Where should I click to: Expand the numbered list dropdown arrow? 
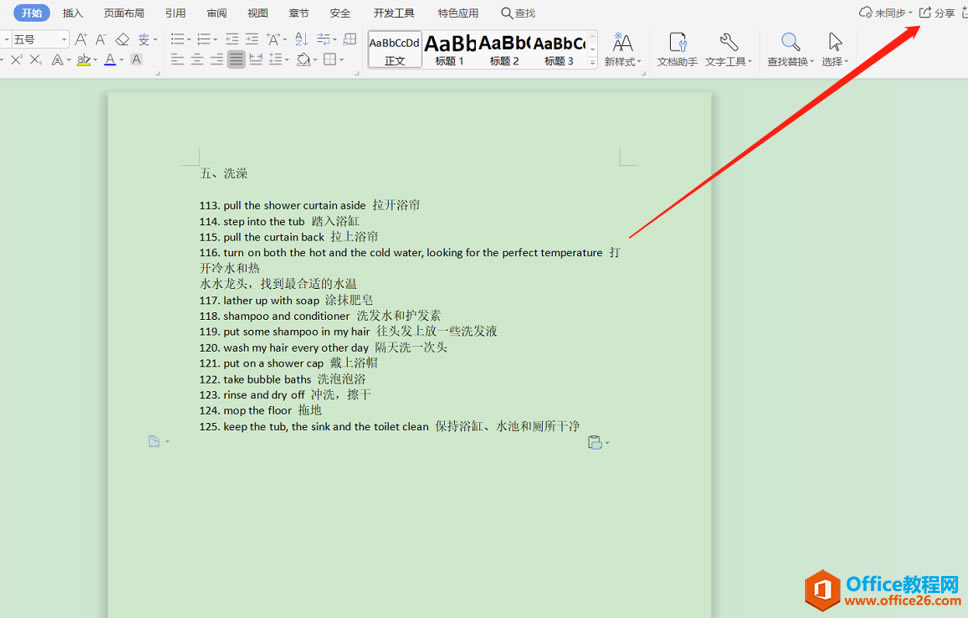pyautogui.click(x=215, y=40)
